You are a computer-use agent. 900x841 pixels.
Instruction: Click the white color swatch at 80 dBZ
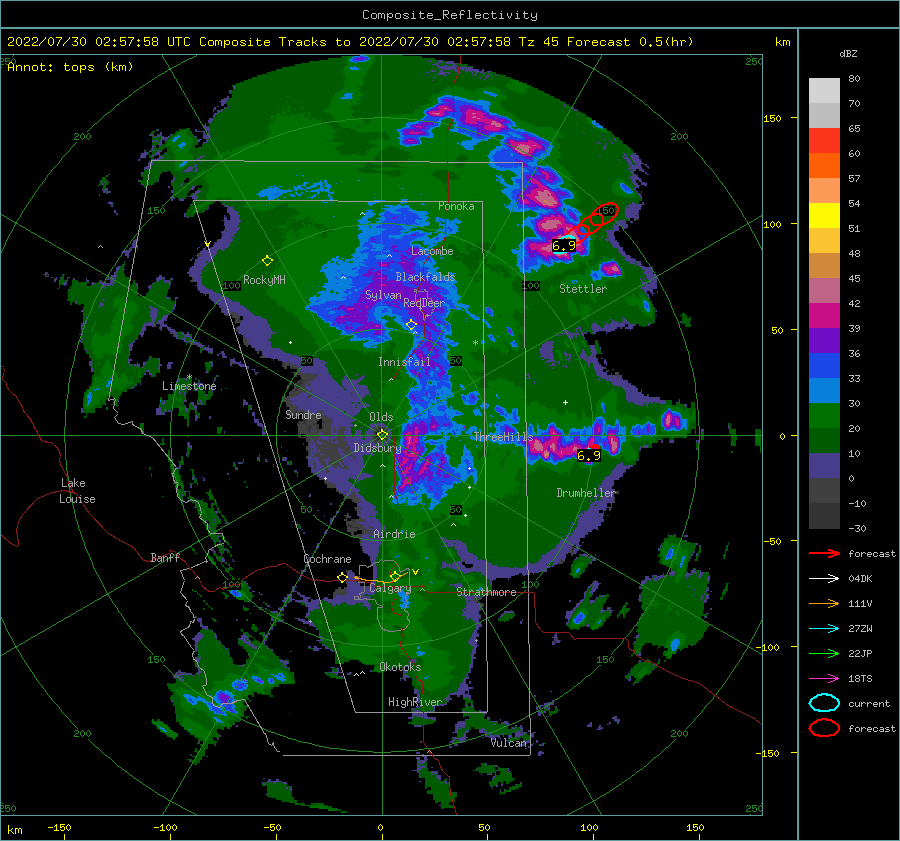tap(824, 90)
